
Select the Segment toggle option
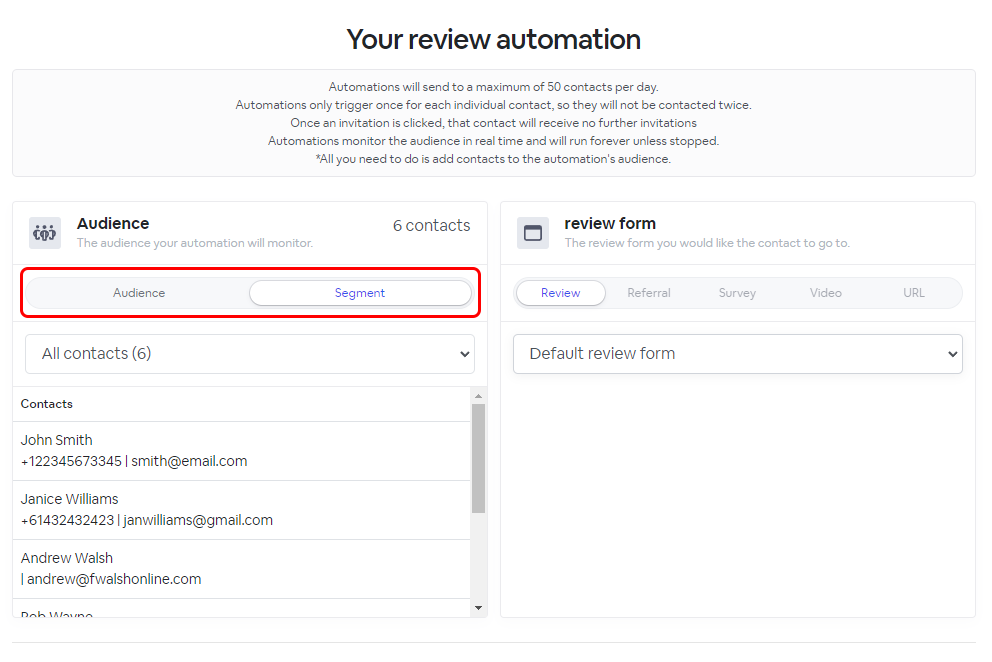tap(360, 293)
